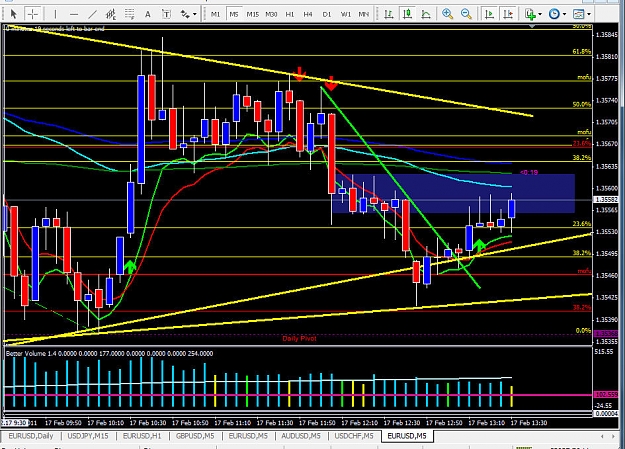This screenshot has width=625, height=449.
Task: Select the horizontal line tool
Action: [74, 14]
